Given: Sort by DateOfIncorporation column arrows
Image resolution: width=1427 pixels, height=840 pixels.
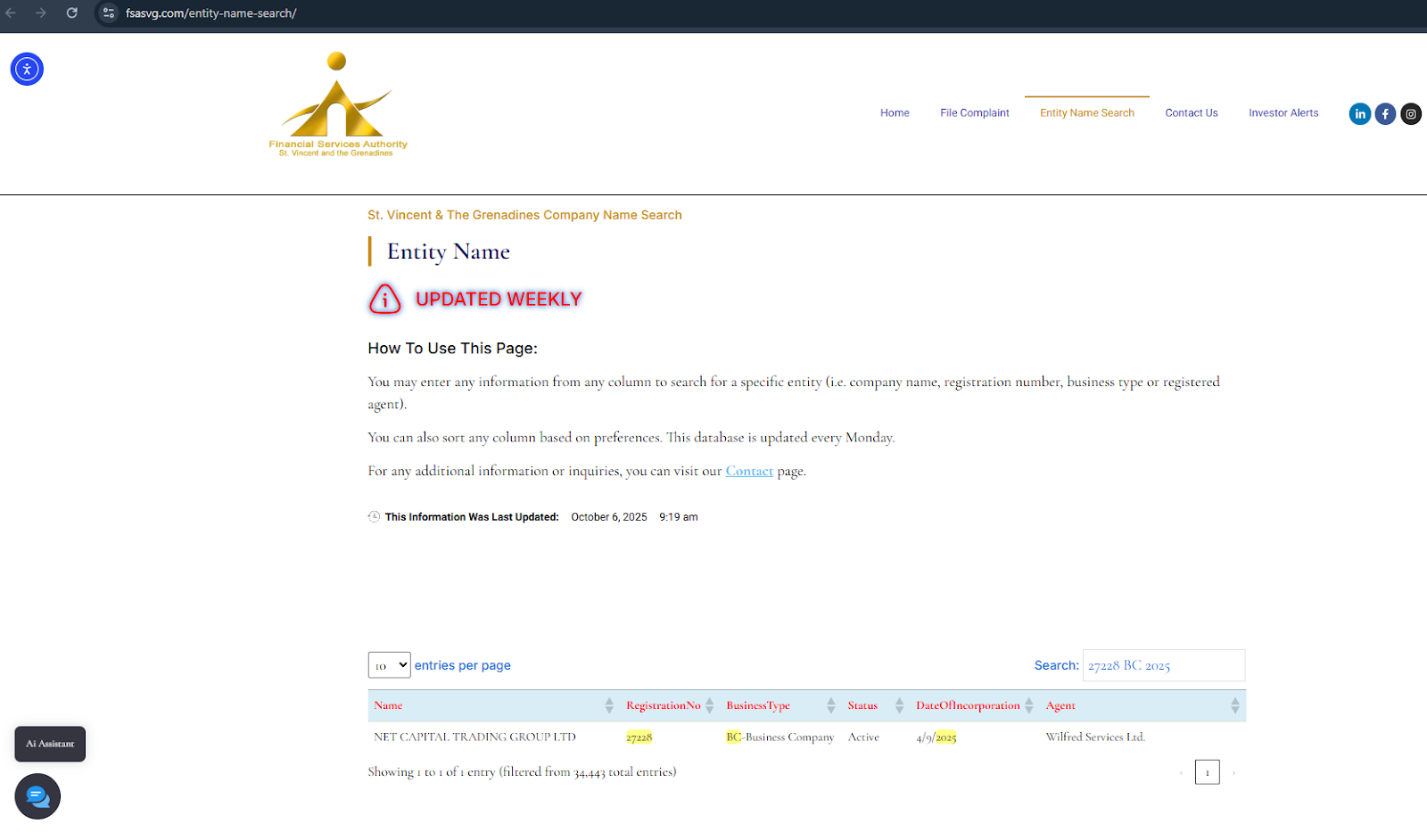Looking at the screenshot, I should point(1029,705).
